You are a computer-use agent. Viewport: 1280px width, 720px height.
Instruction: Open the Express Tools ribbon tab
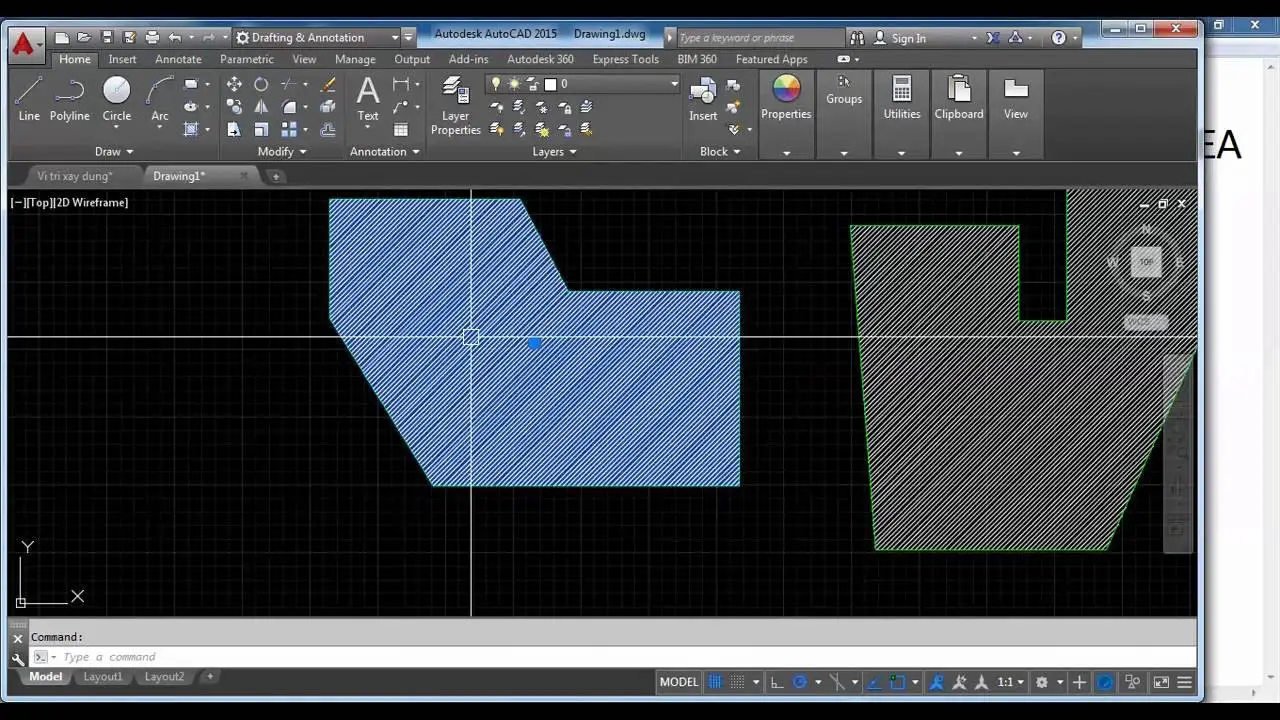(x=625, y=59)
